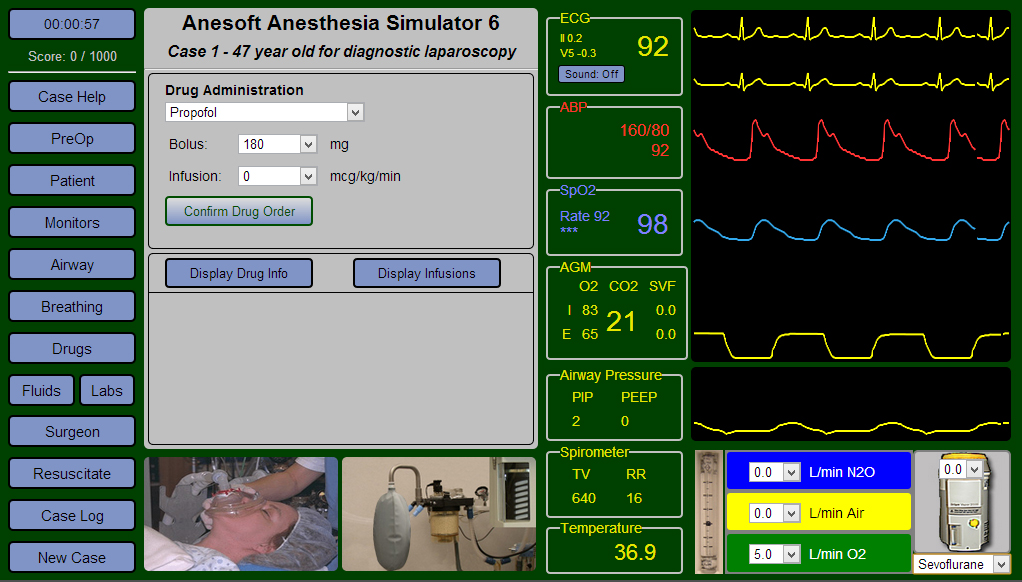Open Display Drug Info
This screenshot has height=582, width=1022.
[238, 272]
